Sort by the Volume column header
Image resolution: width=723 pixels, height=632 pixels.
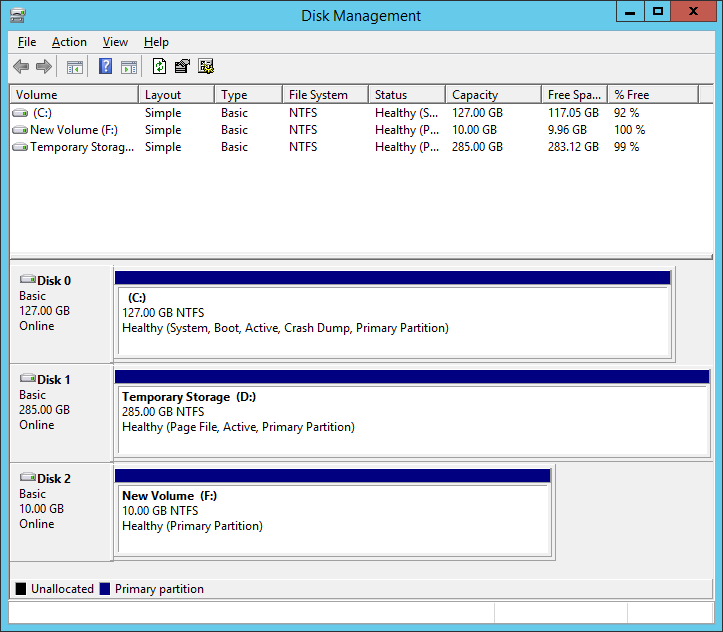pyautogui.click(x=74, y=95)
